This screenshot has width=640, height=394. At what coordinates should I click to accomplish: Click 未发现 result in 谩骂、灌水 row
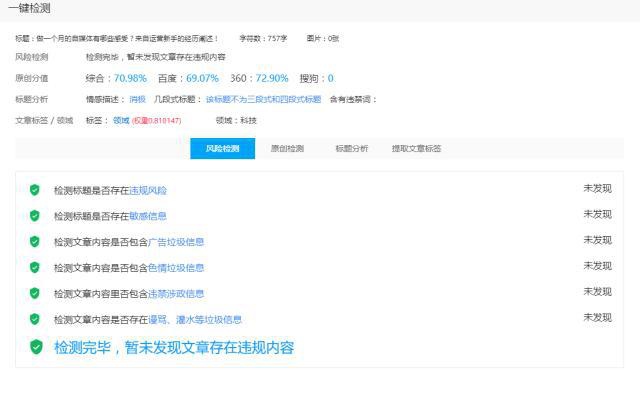(598, 318)
